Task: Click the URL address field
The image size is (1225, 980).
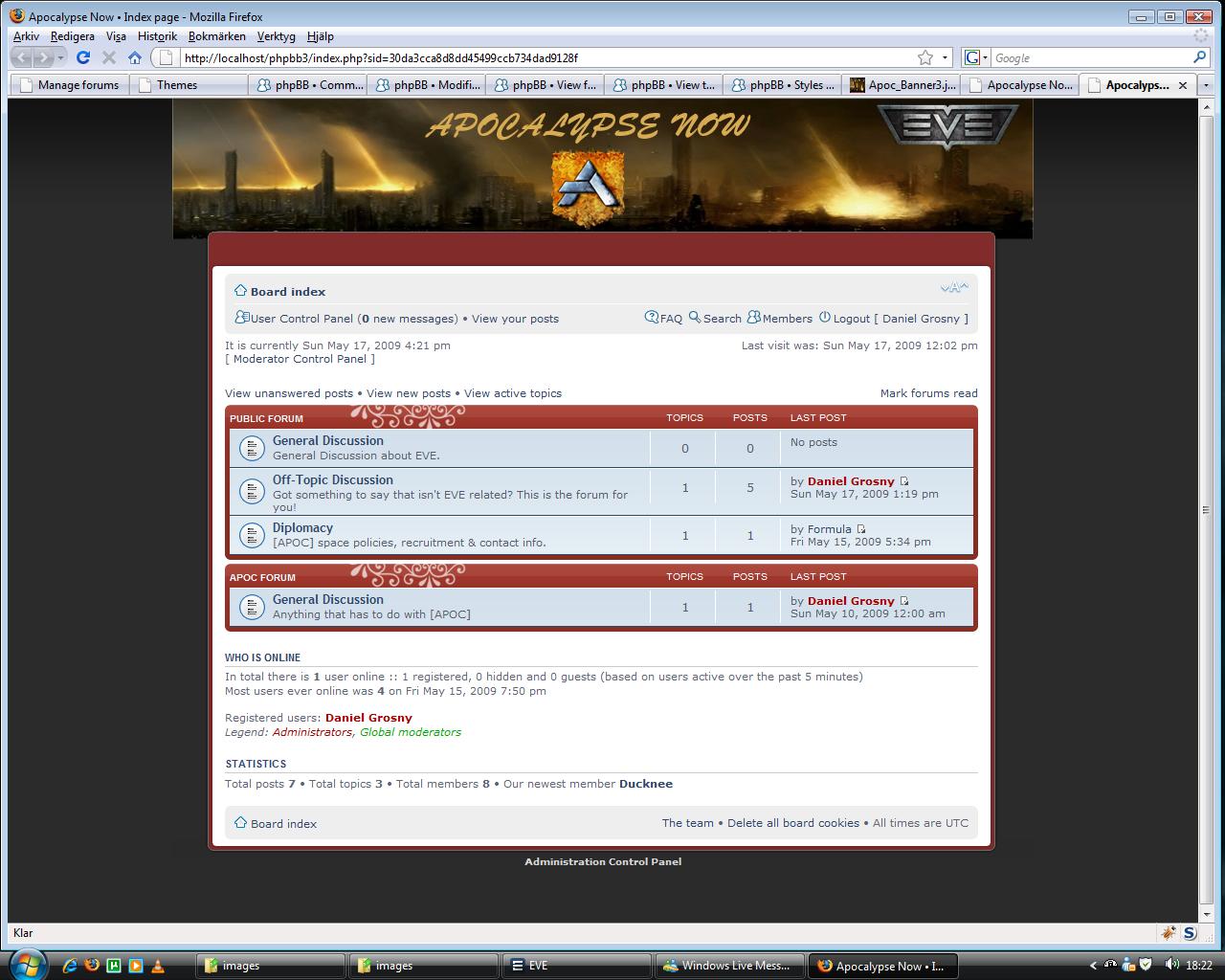Action: point(546,57)
